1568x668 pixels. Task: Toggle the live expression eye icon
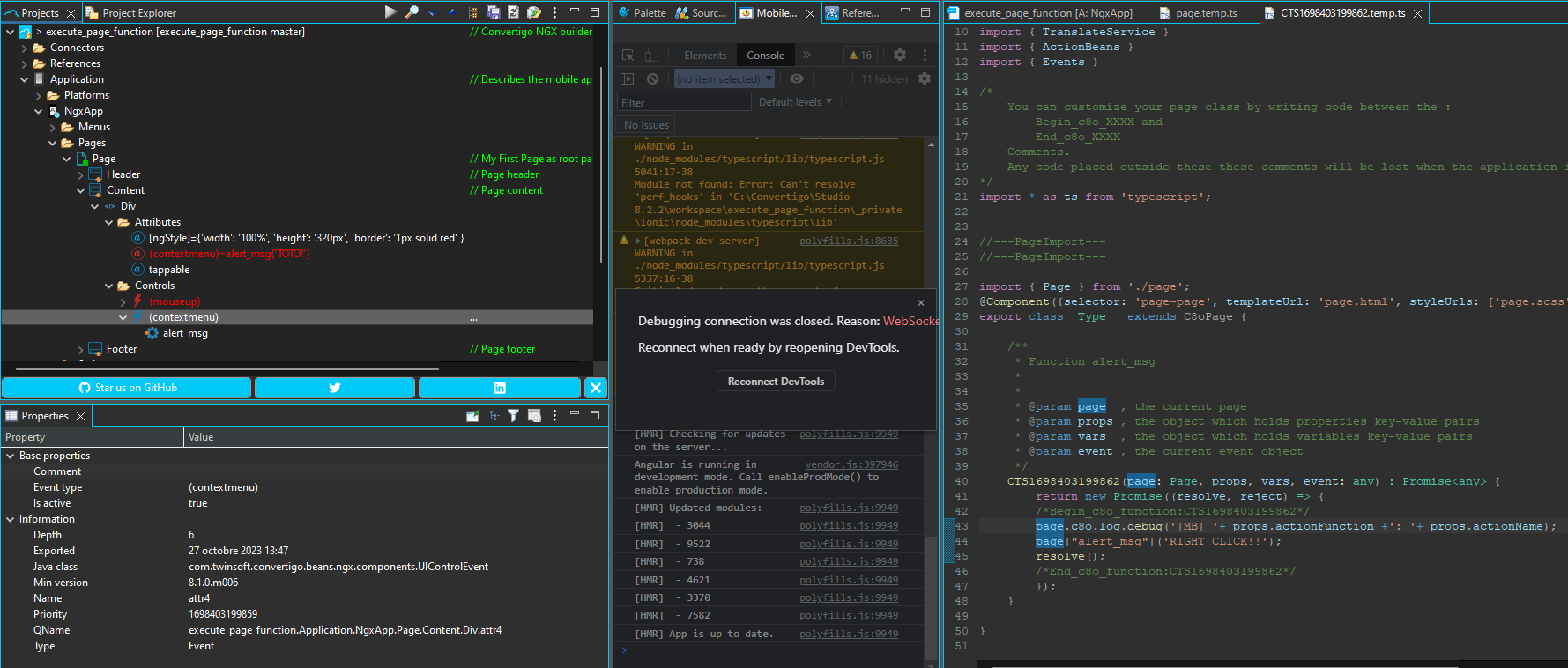pos(797,79)
